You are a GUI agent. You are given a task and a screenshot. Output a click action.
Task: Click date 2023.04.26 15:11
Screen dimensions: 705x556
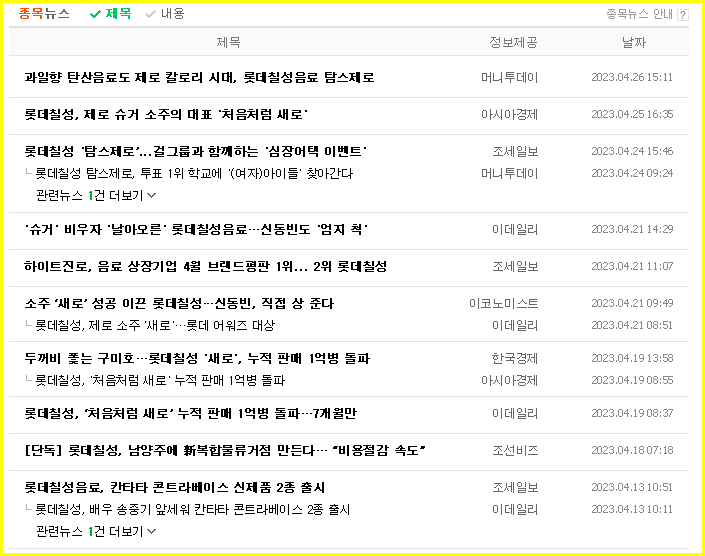pos(632,77)
